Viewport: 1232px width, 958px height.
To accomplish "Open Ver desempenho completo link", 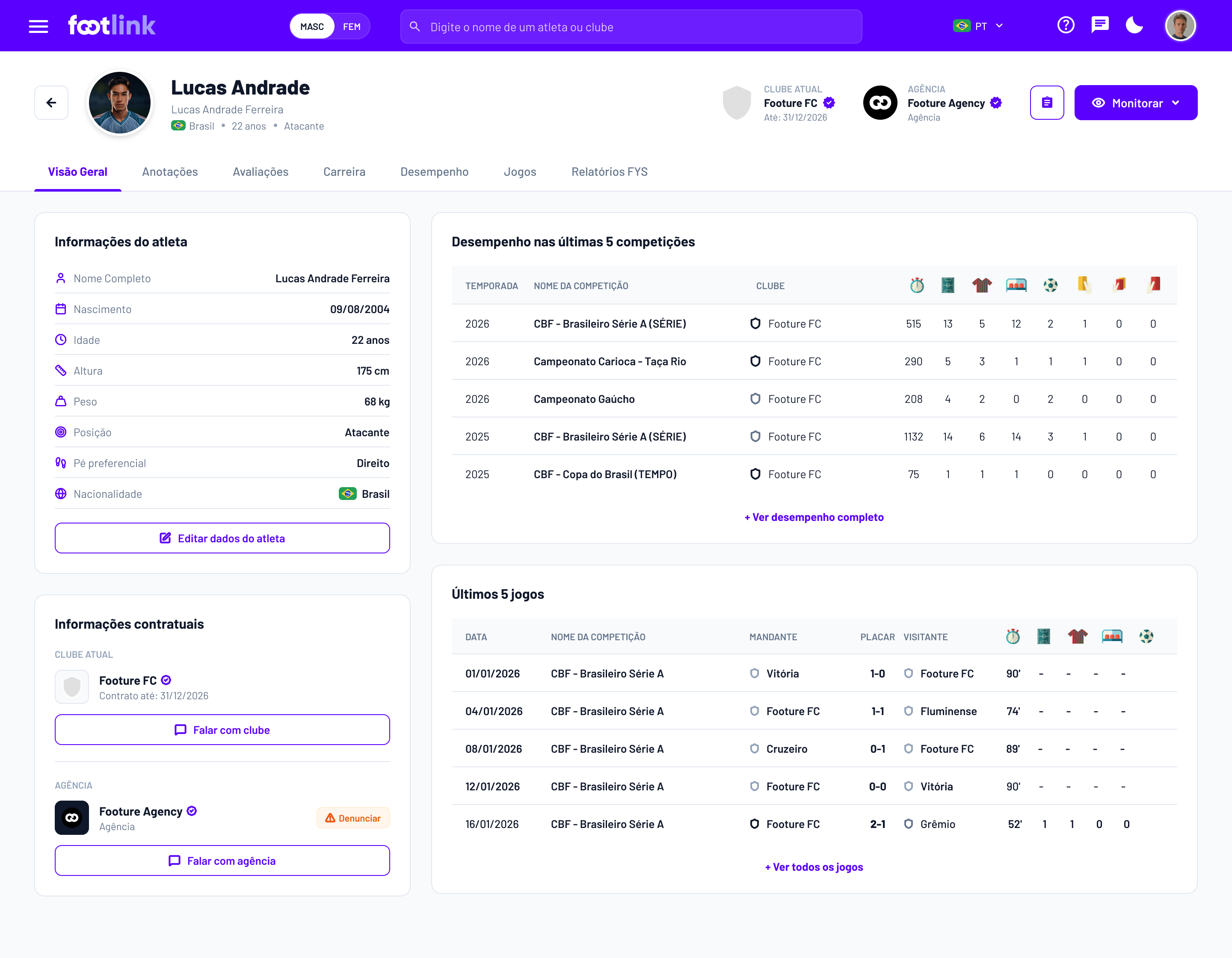I will point(814,517).
